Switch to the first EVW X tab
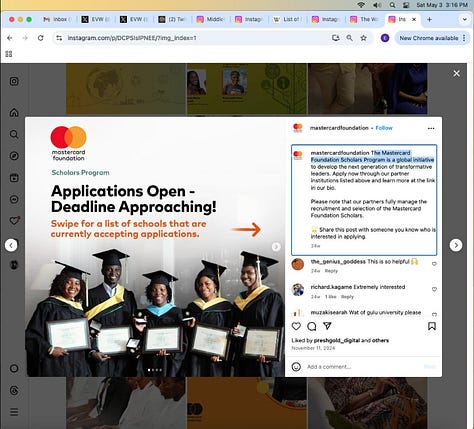 (96, 19)
